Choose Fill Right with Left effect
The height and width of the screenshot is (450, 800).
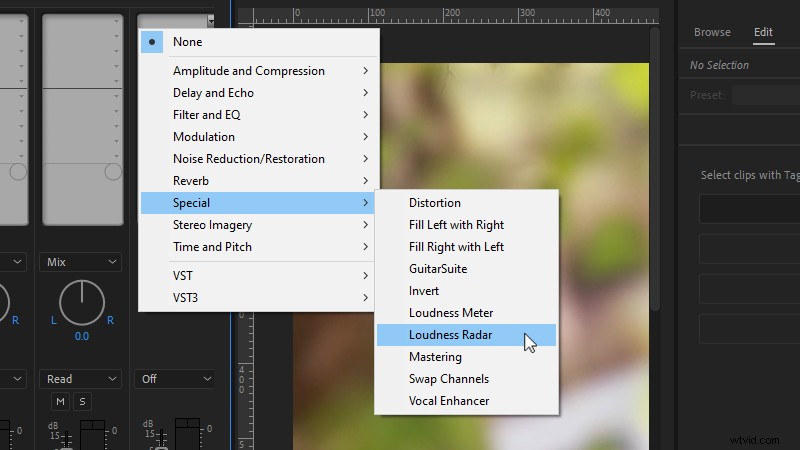point(466,247)
